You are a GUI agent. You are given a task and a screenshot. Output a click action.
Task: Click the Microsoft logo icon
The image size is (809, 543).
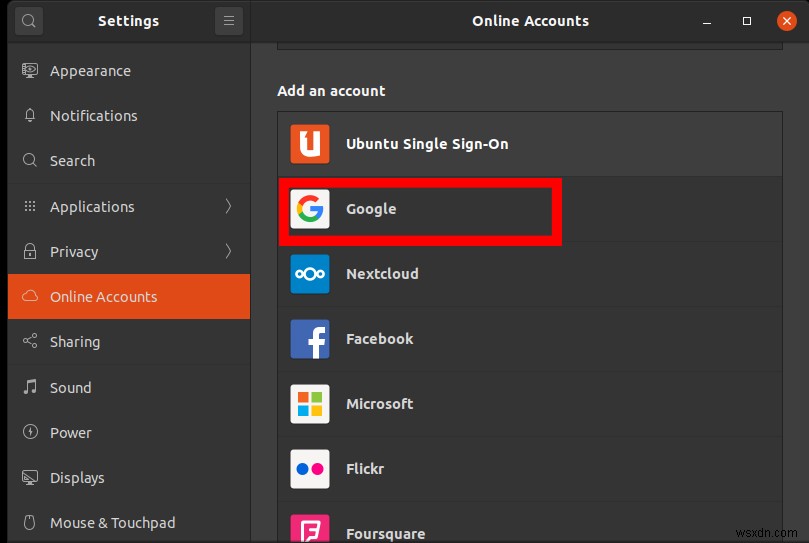click(x=310, y=404)
